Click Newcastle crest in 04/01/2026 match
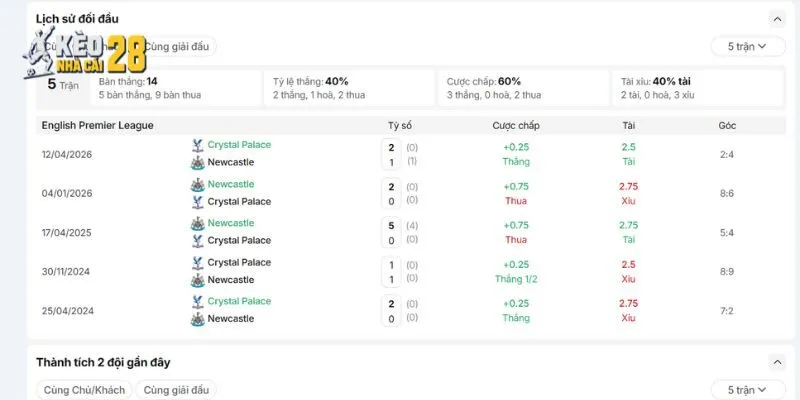Image resolution: width=800 pixels, height=400 pixels. 197,185
